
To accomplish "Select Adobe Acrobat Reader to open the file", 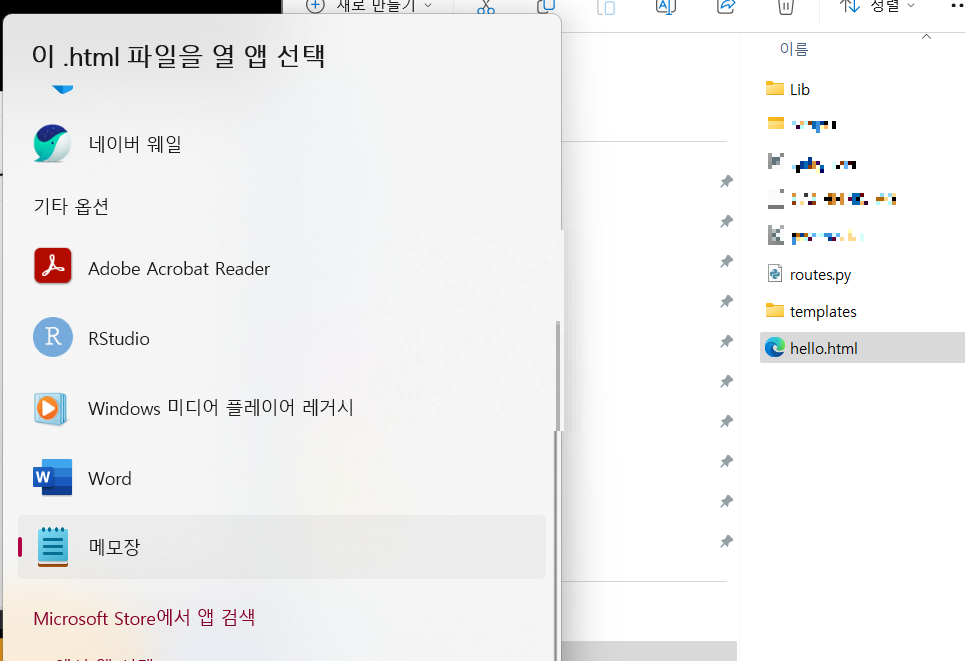I will pos(282,268).
